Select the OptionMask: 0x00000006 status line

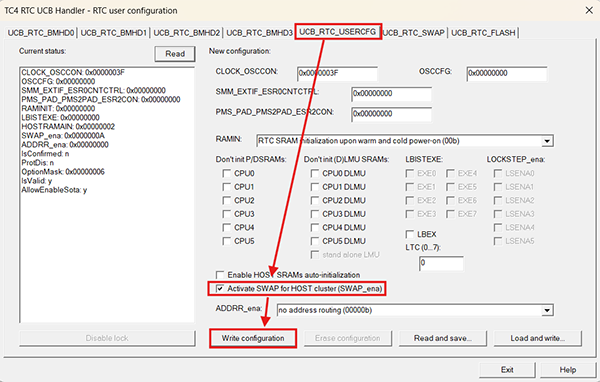click(x=63, y=172)
